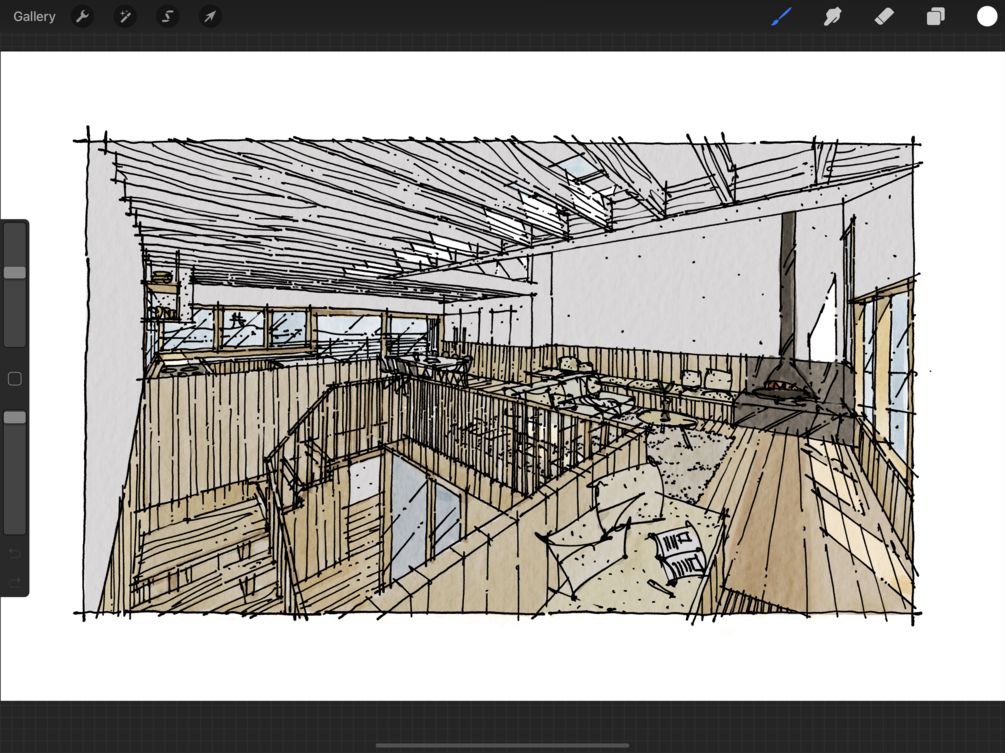Tap the sidebar modify square button

tap(15, 379)
